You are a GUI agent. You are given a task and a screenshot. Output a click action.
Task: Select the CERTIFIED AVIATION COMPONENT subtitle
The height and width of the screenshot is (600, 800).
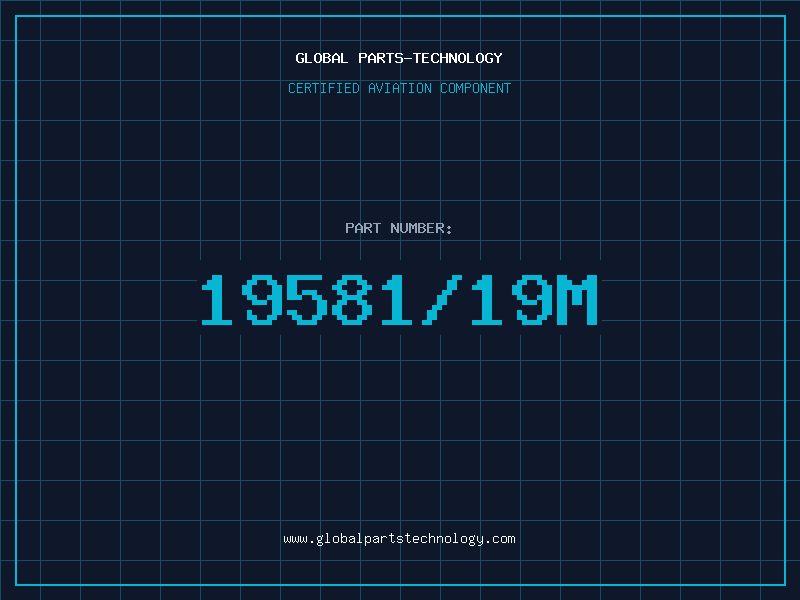399,88
